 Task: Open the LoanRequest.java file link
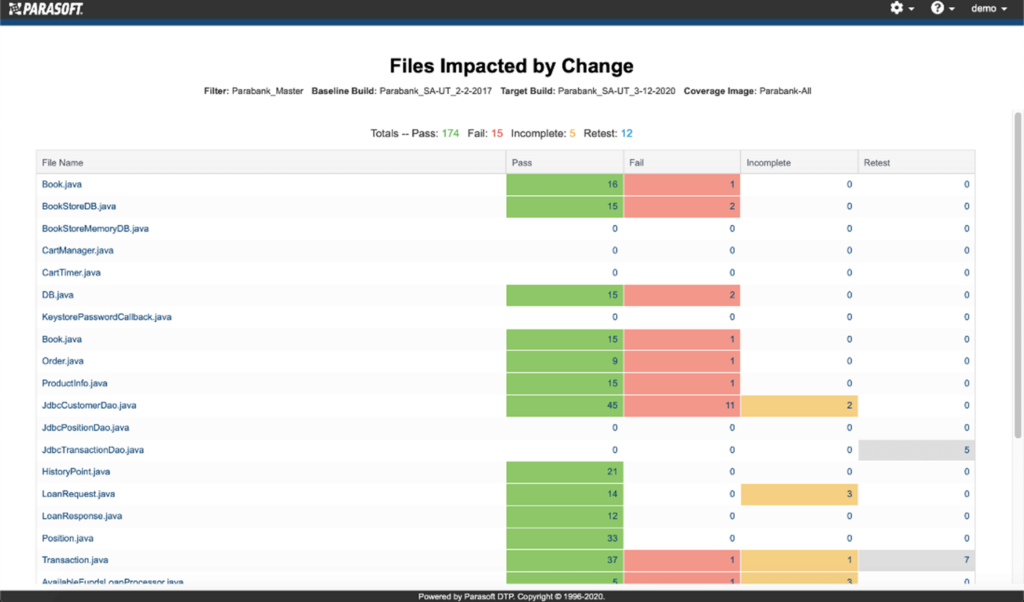(78, 494)
